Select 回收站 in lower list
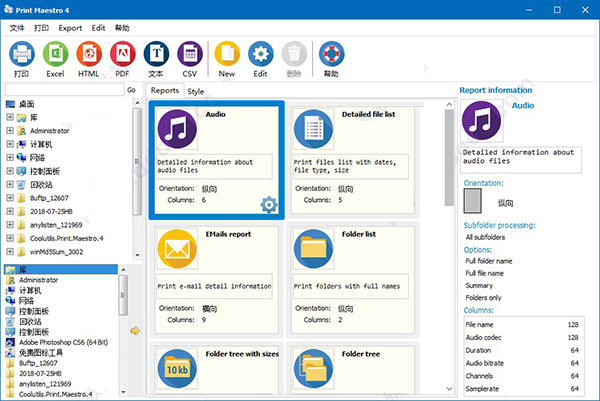600x401 pixels. [x=30, y=321]
